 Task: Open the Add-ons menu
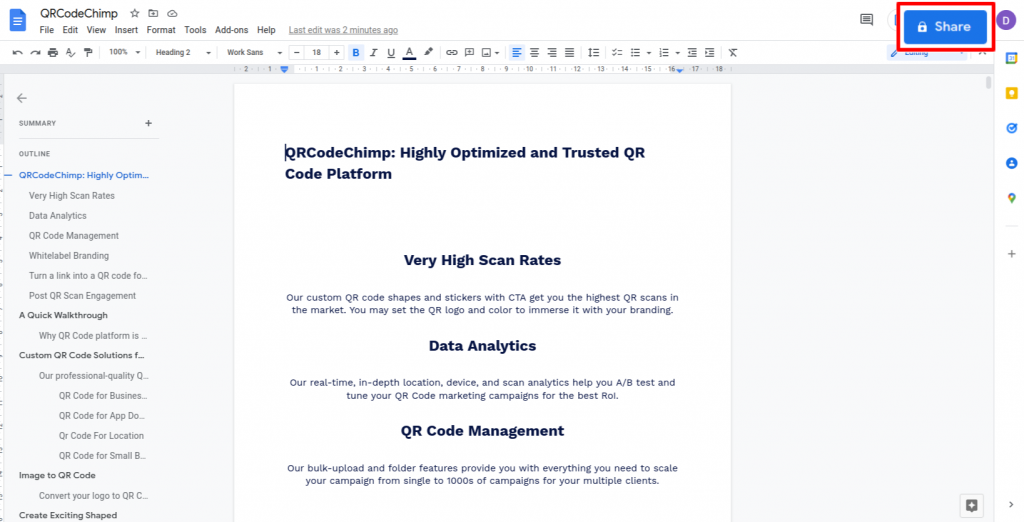click(x=231, y=30)
